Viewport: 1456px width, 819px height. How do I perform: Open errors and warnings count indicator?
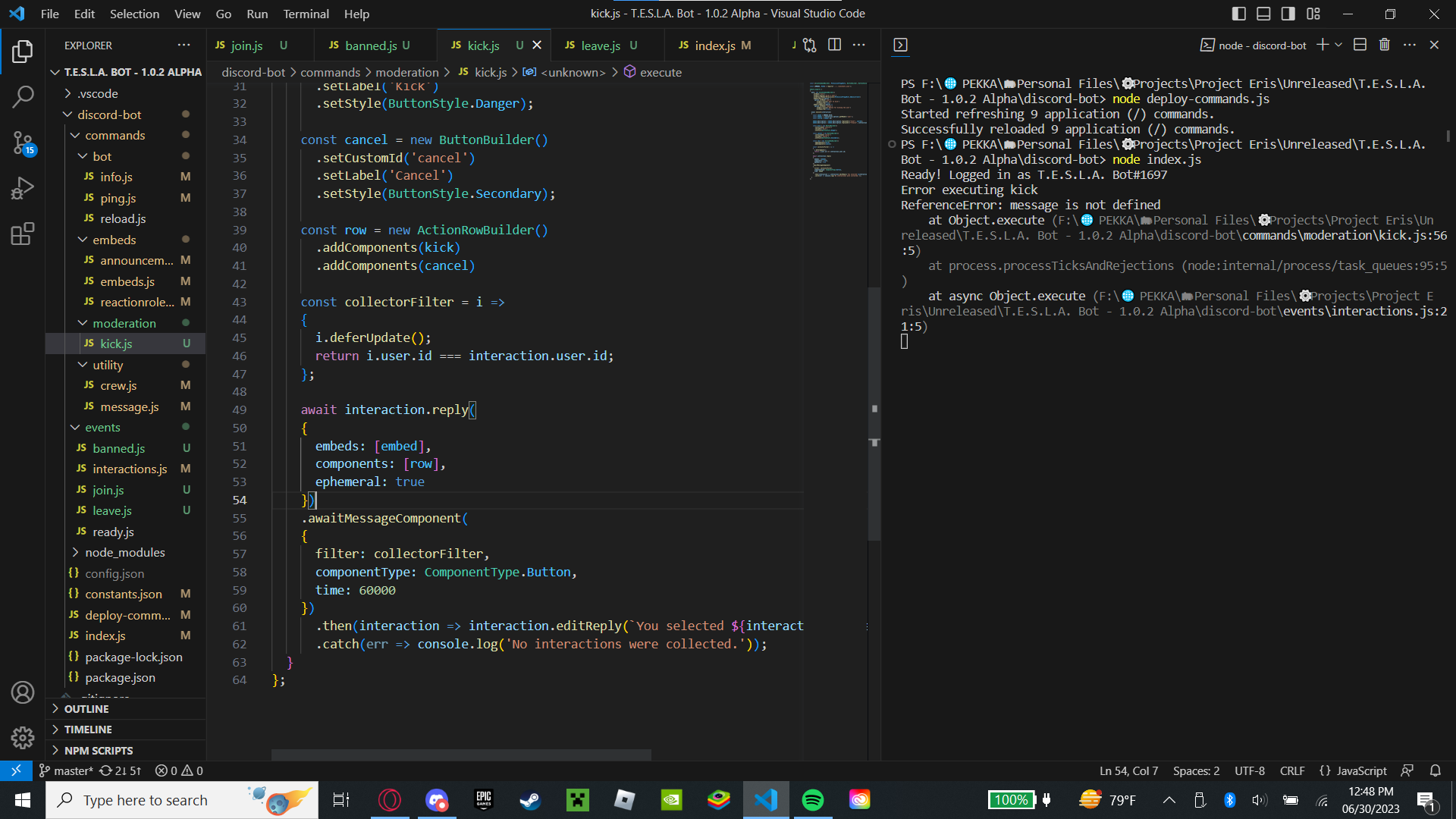tap(179, 770)
